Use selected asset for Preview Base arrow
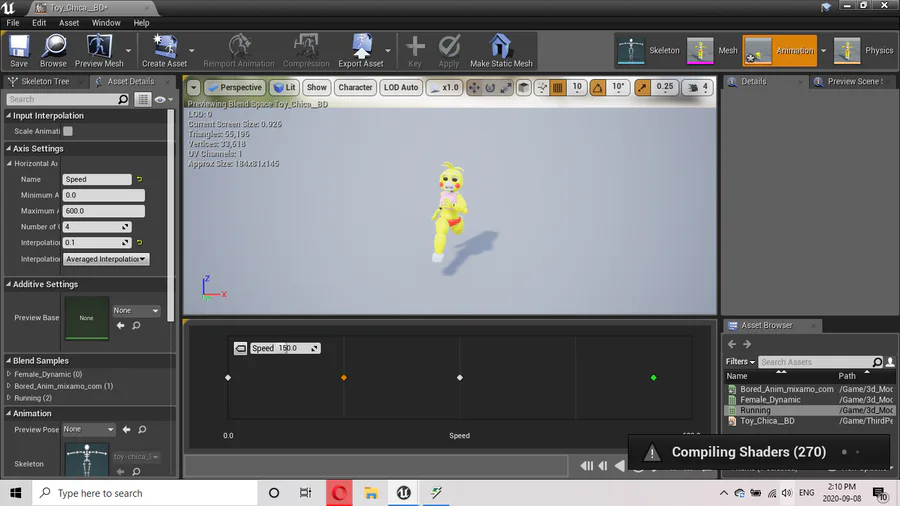The image size is (900, 506). click(x=121, y=325)
